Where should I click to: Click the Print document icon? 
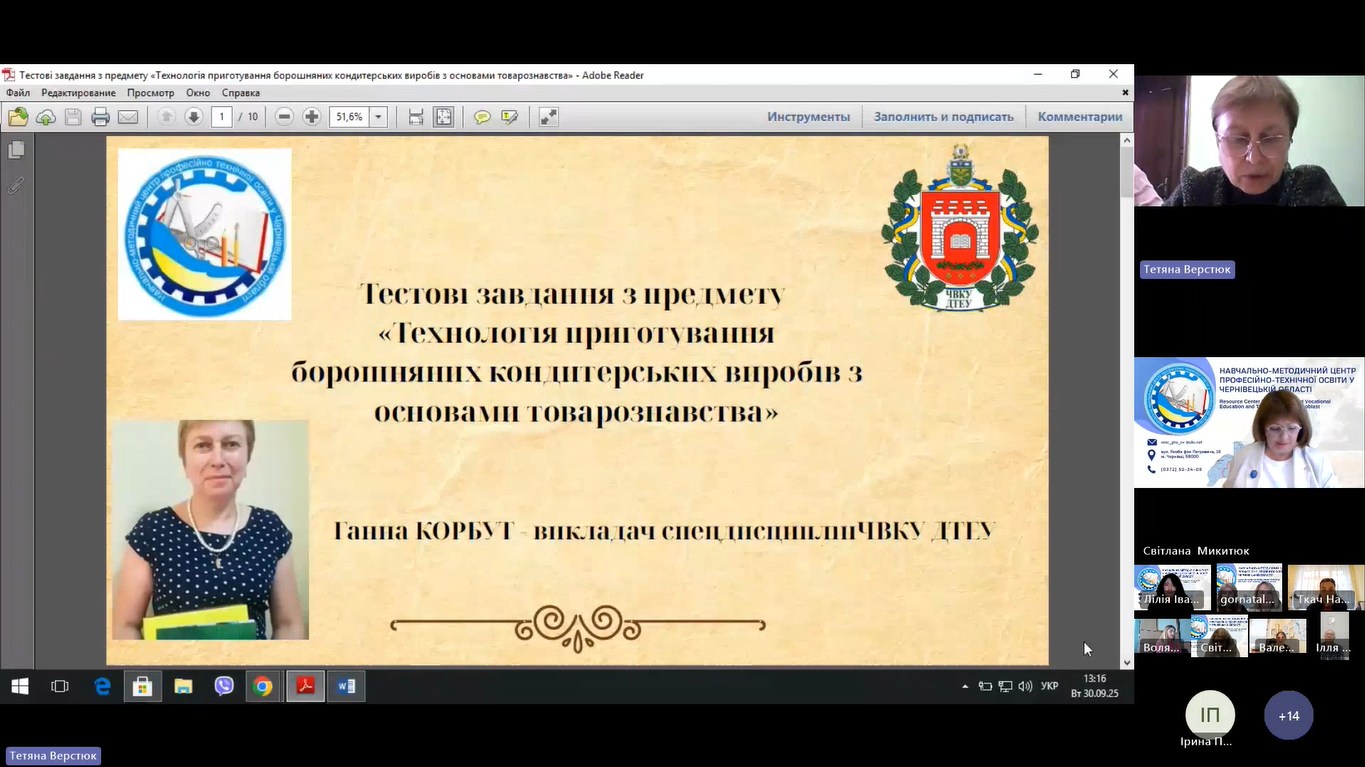click(100, 117)
